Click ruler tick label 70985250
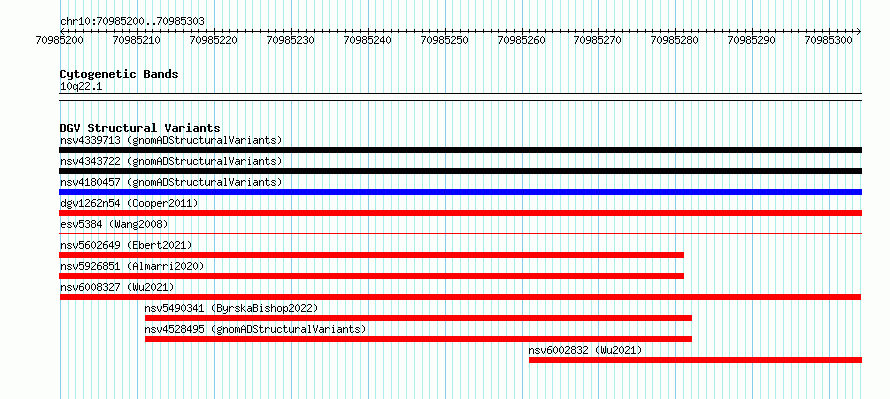Viewport: 890px width, 399px height. pos(444,40)
